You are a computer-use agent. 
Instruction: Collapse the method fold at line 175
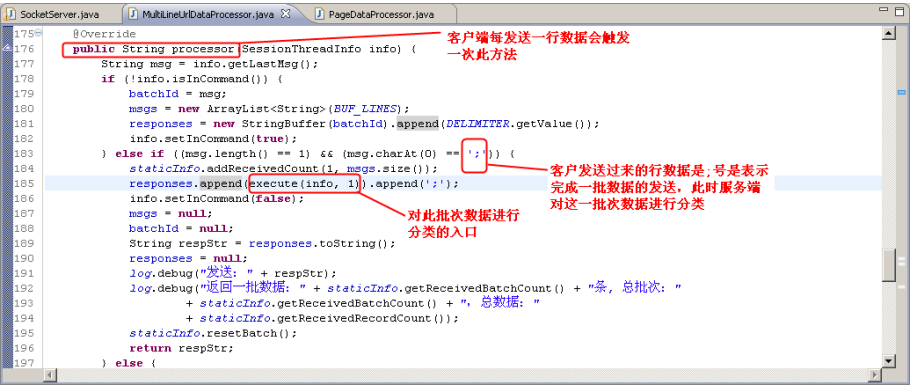(38, 33)
